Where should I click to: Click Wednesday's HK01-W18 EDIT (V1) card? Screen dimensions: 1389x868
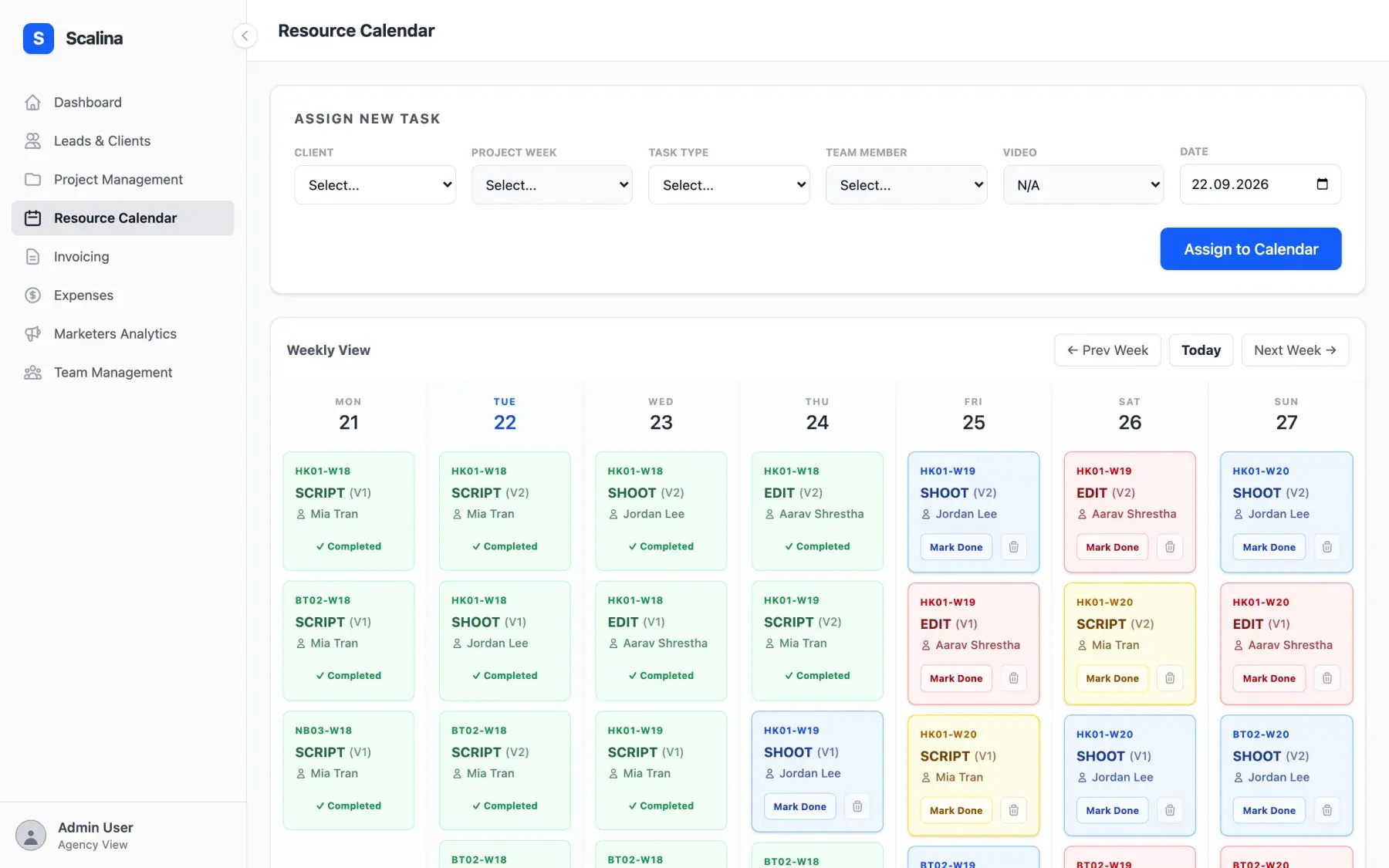point(661,640)
